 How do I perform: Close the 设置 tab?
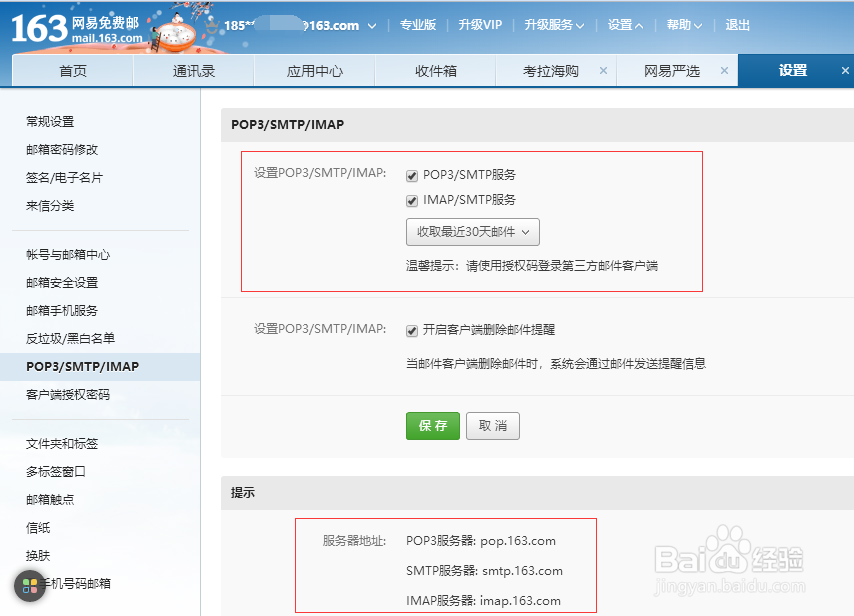[x=845, y=70]
